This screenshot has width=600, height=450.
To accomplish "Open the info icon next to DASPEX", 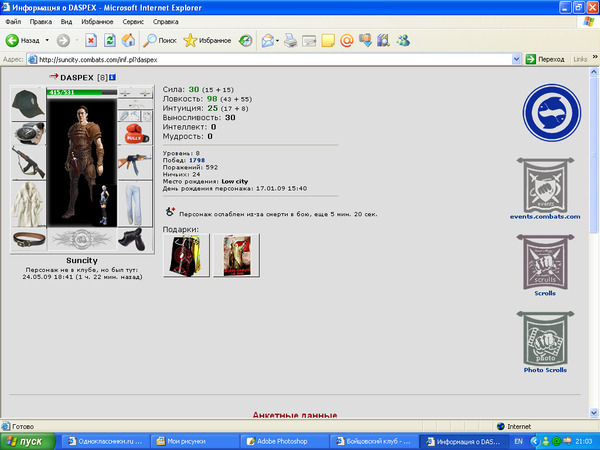I will coord(112,77).
